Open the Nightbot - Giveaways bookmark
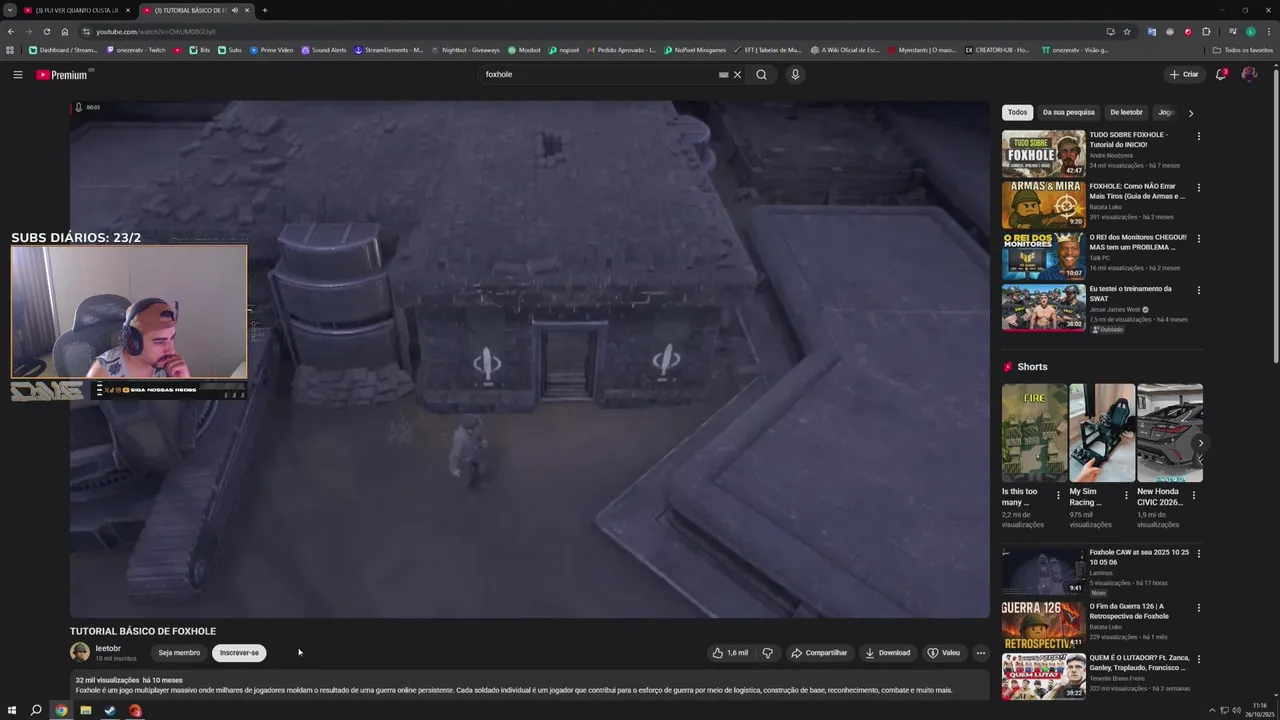The image size is (1280, 720). tap(466, 50)
